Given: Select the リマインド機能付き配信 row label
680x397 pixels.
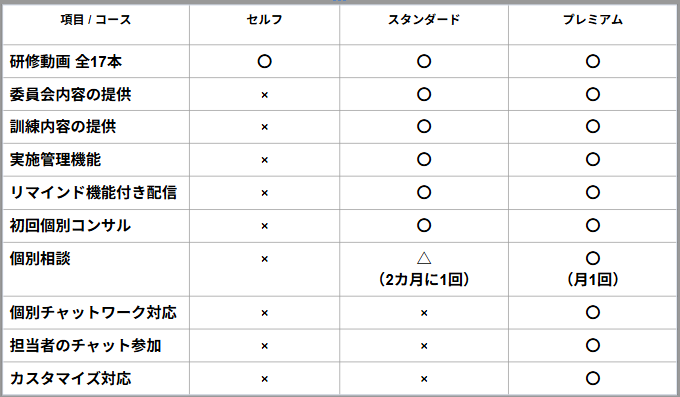Looking at the screenshot, I should 93,192.
